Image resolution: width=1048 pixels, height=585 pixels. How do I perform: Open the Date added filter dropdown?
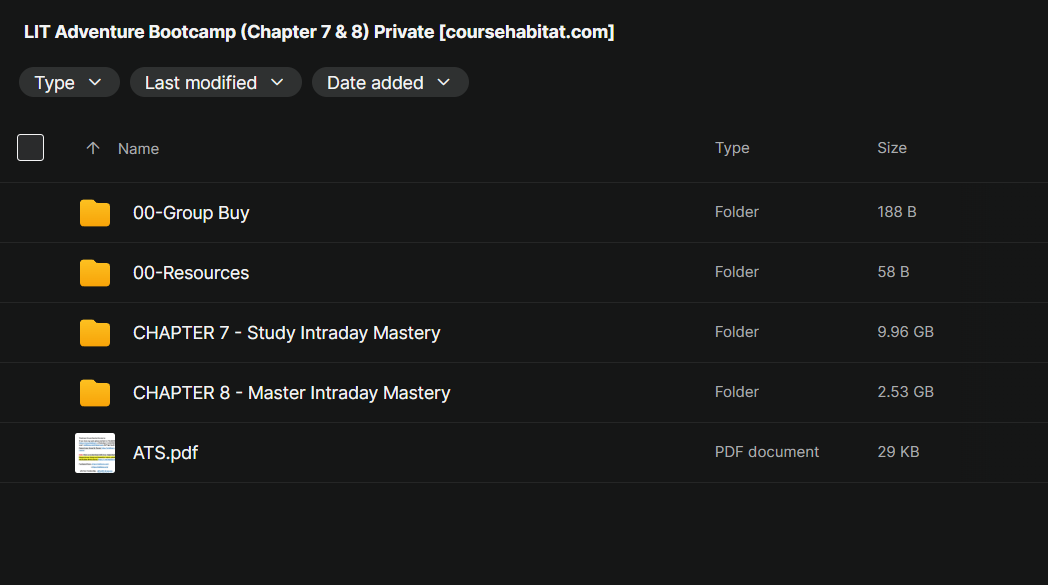coord(390,83)
